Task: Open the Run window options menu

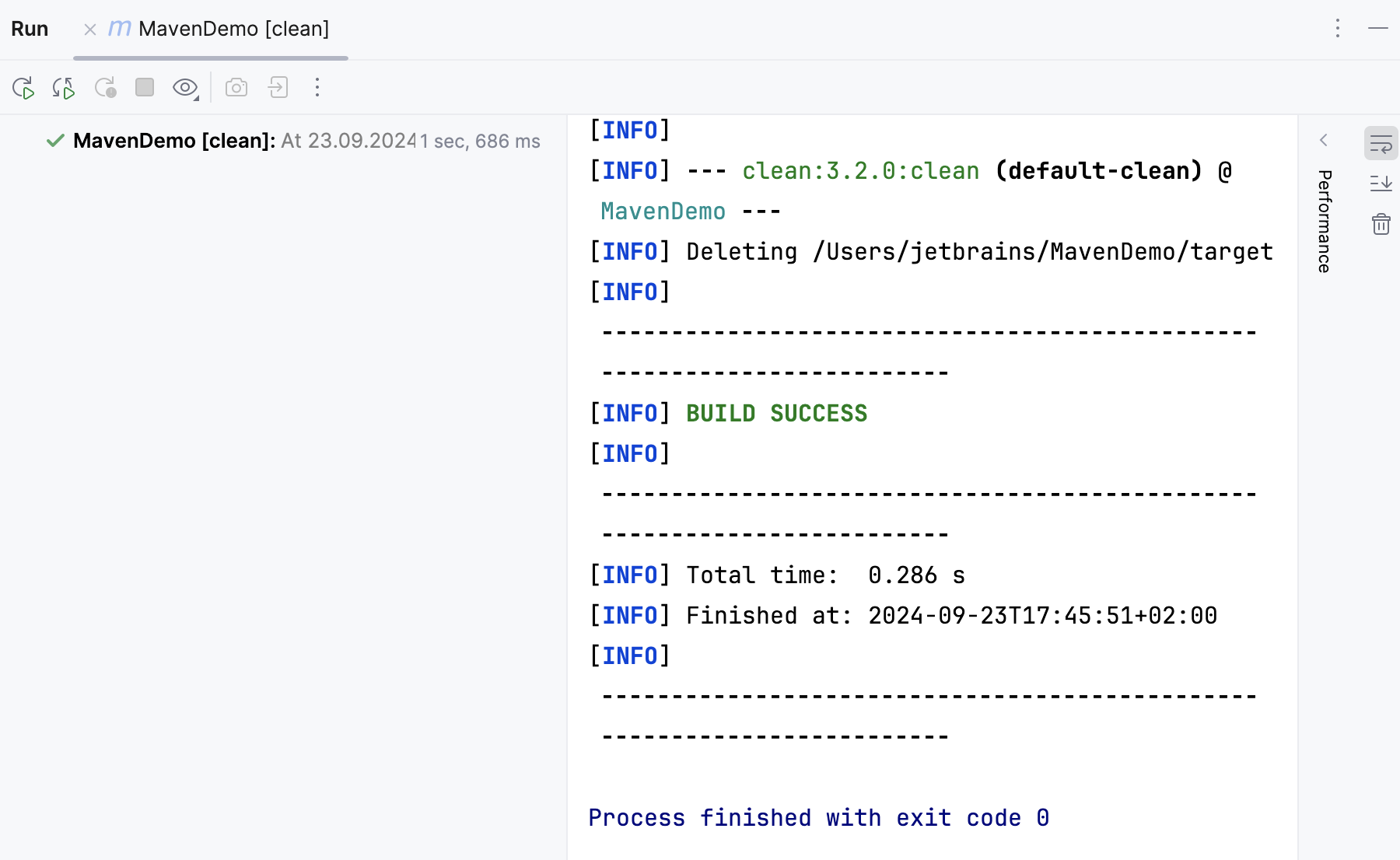Action: tap(1338, 29)
